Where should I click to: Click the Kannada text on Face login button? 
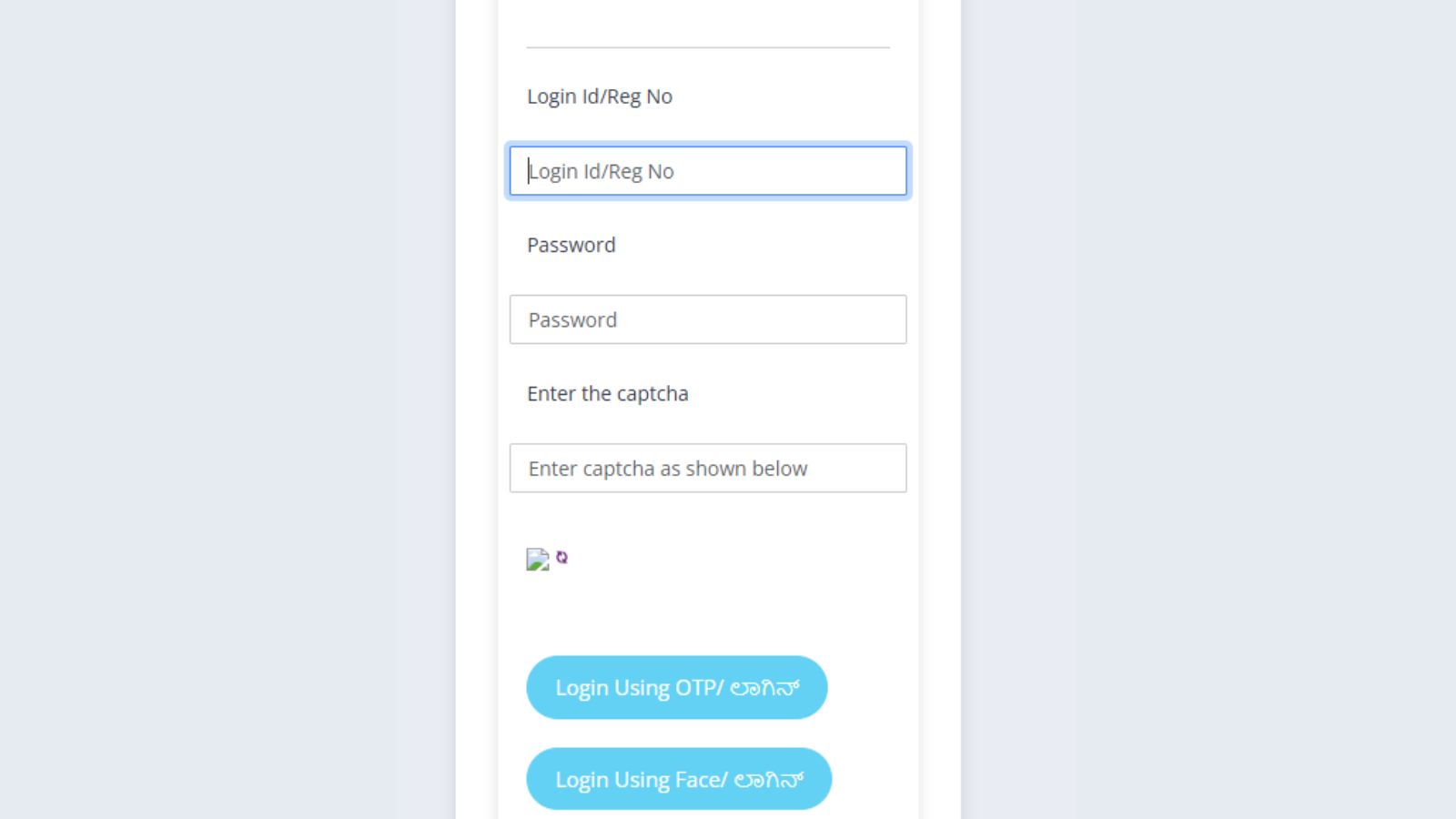pyautogui.click(x=769, y=780)
